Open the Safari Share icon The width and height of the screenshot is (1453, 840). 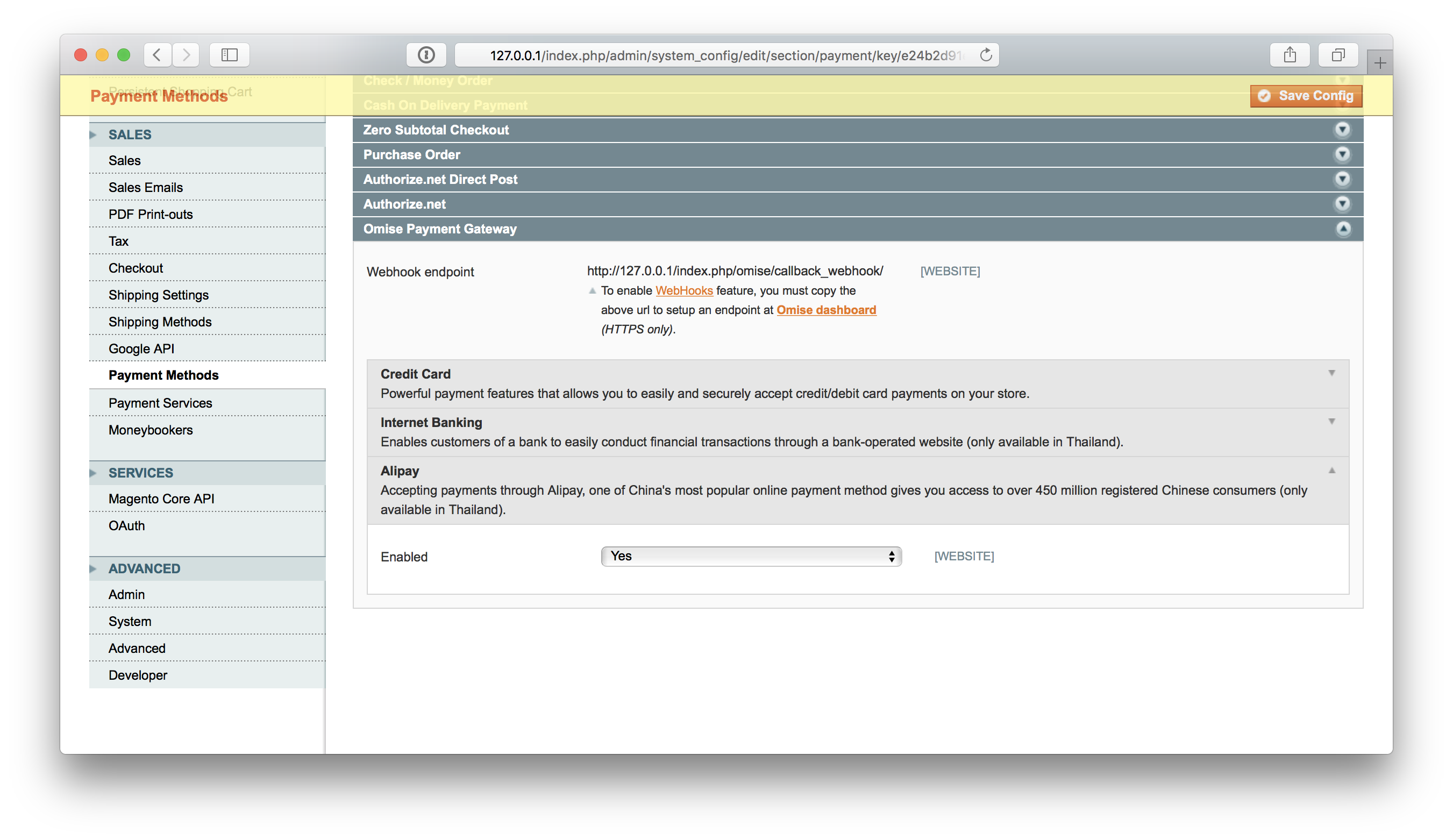(1290, 55)
